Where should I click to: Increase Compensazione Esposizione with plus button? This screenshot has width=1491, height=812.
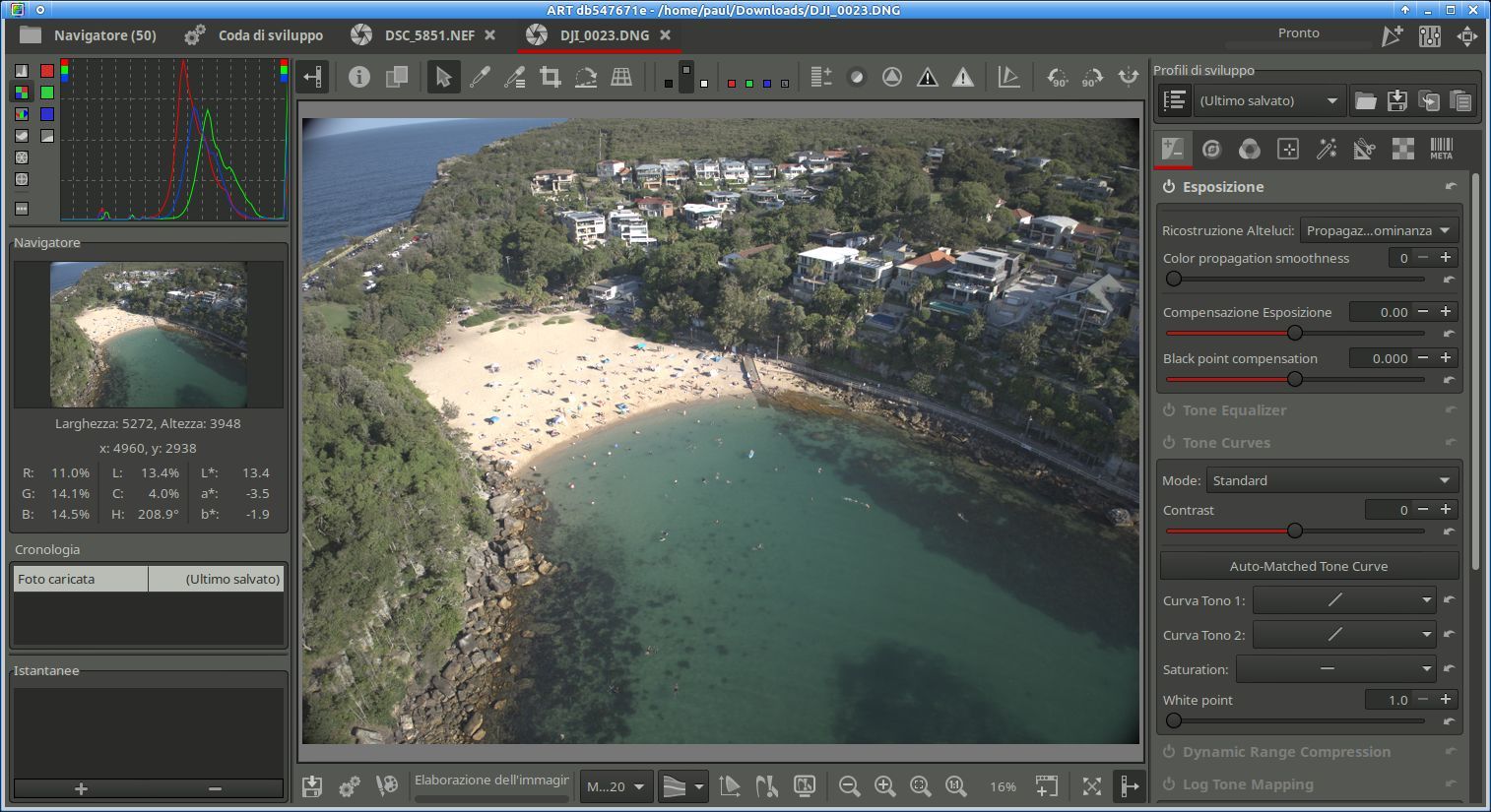click(1446, 311)
